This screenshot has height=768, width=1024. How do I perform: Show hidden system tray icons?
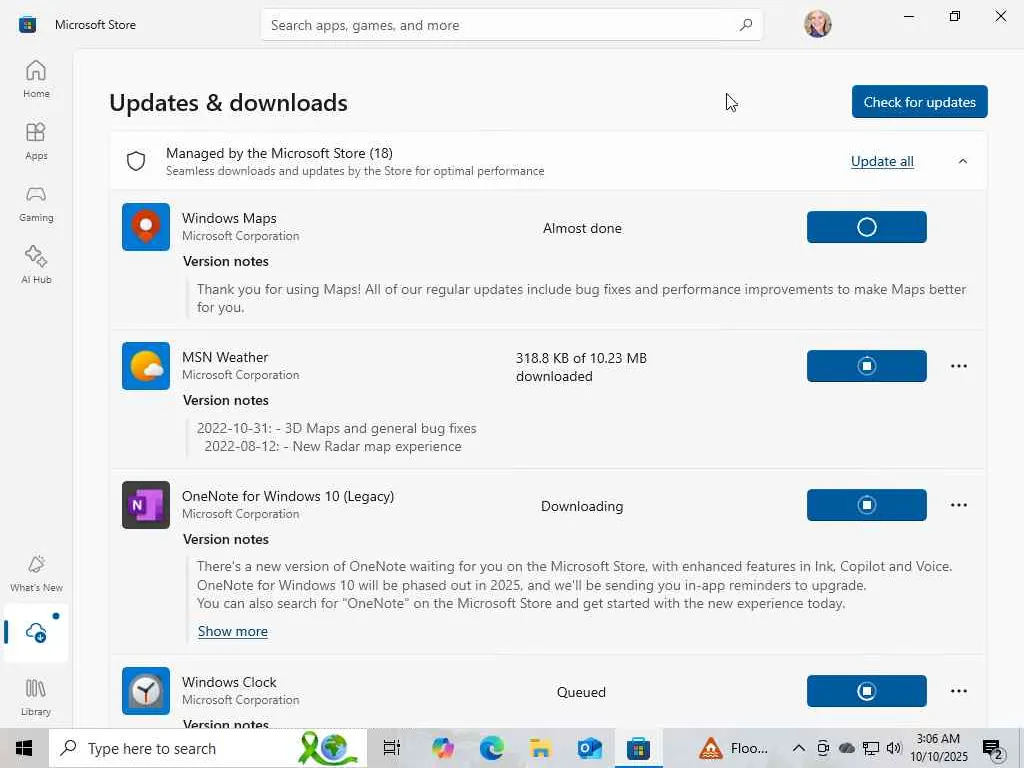click(799, 748)
